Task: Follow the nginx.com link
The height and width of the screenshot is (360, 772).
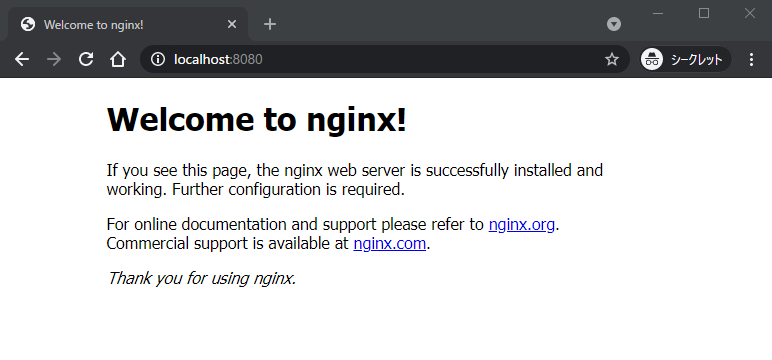Action: pyautogui.click(x=389, y=244)
